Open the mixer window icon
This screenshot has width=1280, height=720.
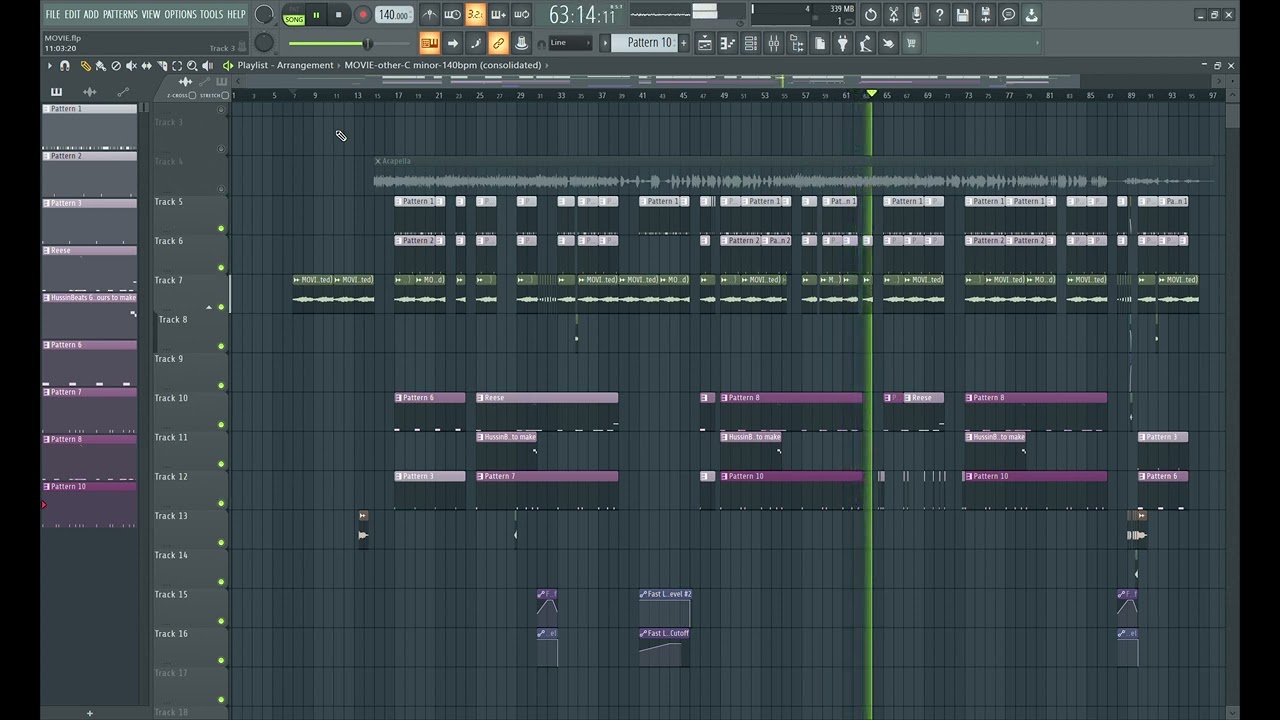tap(773, 43)
